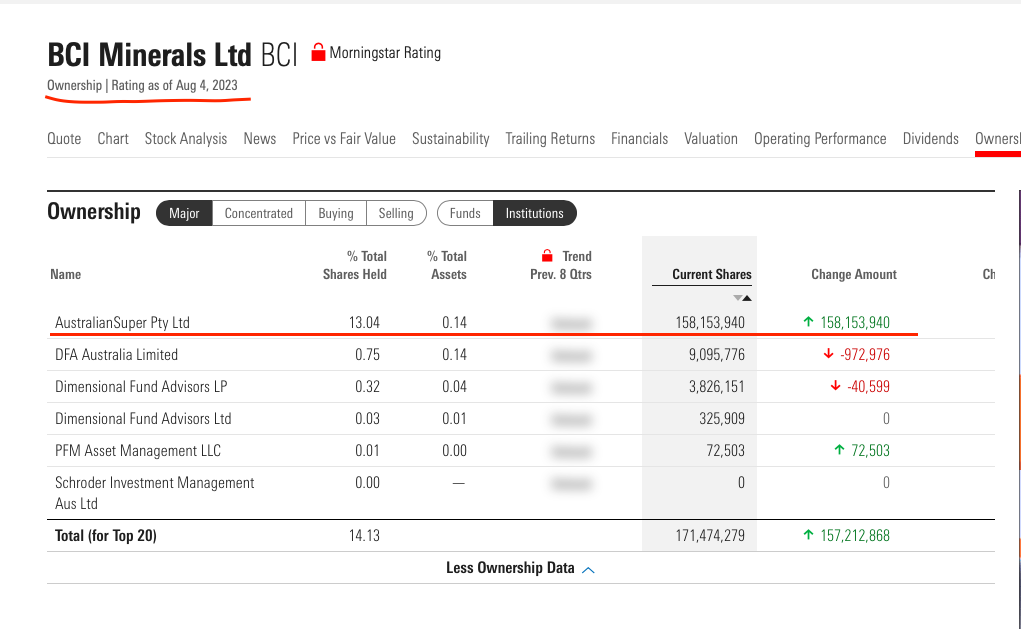Select the Concentrated ownership filter
The width and height of the screenshot is (1021, 629).
[259, 213]
